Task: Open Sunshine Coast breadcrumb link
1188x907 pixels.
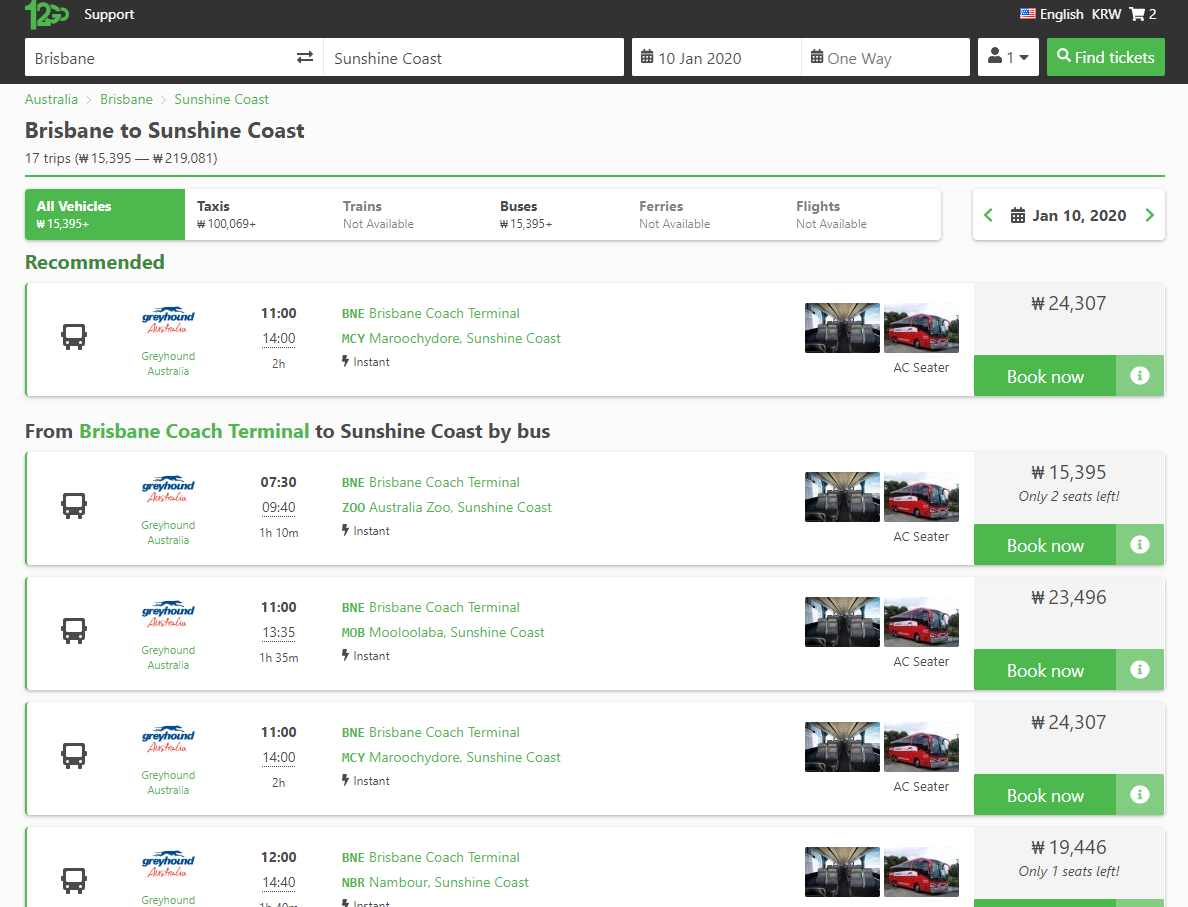Action: coord(221,99)
